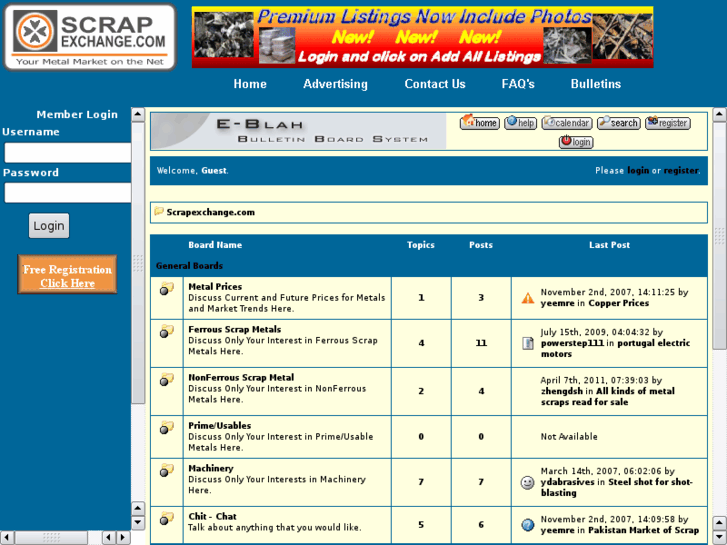
Task: Open the calendar icon button
Action: tap(567, 122)
